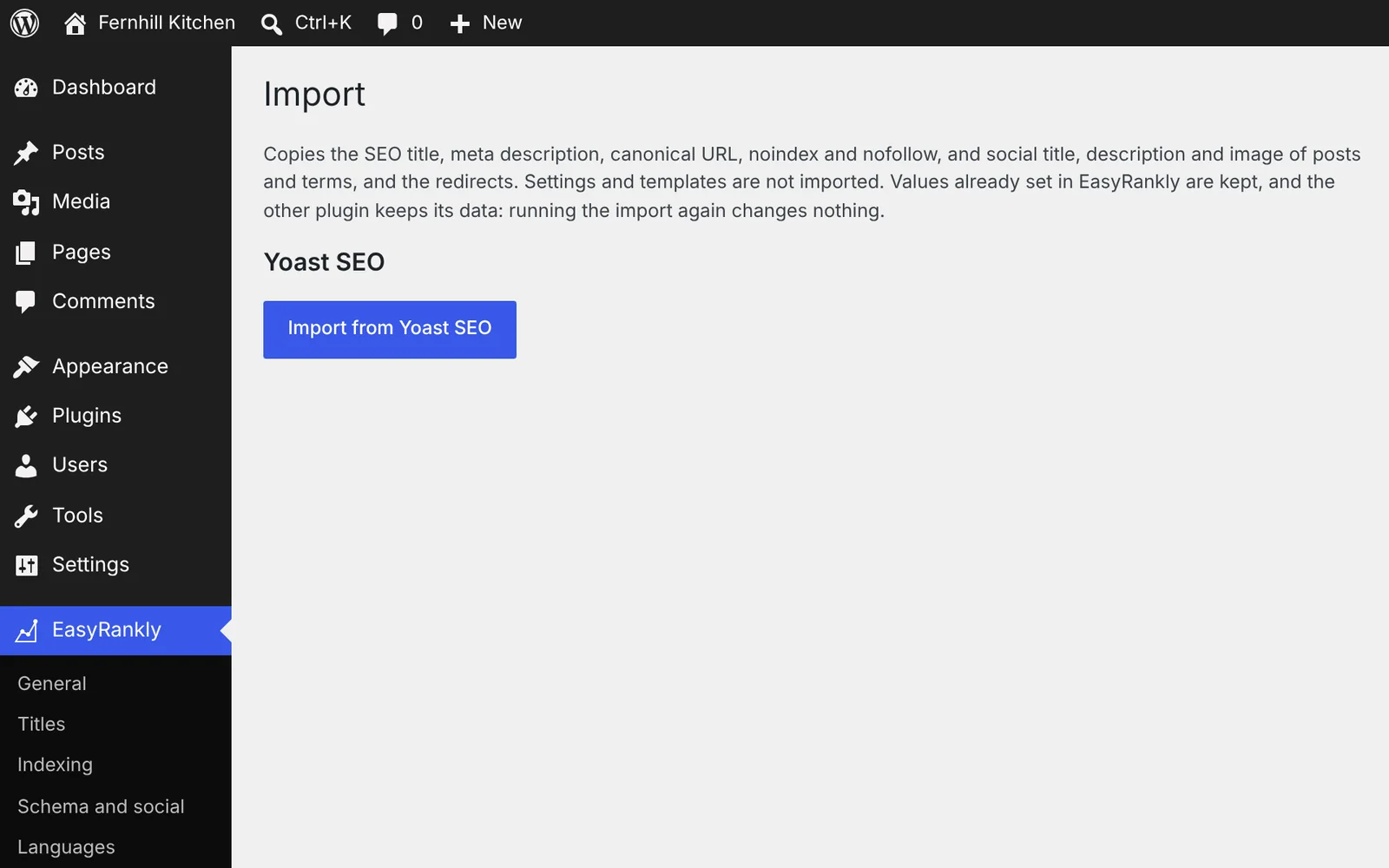
Task: Click the text 'running the import again changes nothing'
Action: point(694,211)
